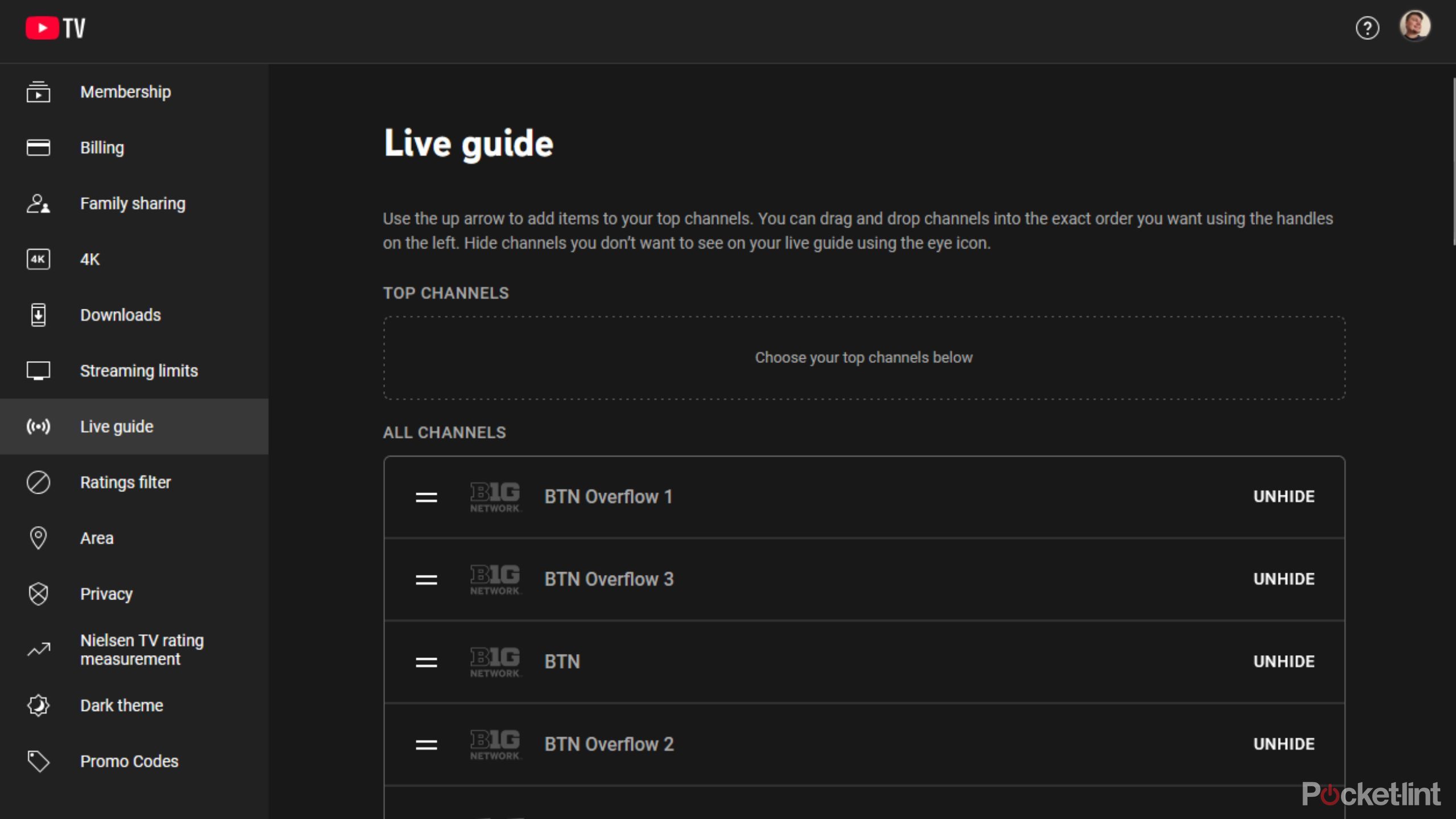Unhide the BTN Overflow 3 channel

click(1284, 579)
